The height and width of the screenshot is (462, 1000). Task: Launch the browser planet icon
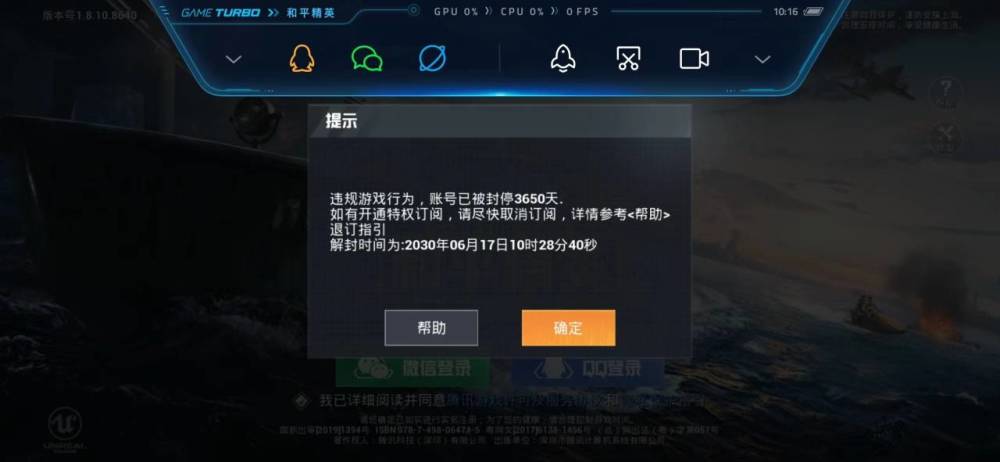[x=432, y=59]
